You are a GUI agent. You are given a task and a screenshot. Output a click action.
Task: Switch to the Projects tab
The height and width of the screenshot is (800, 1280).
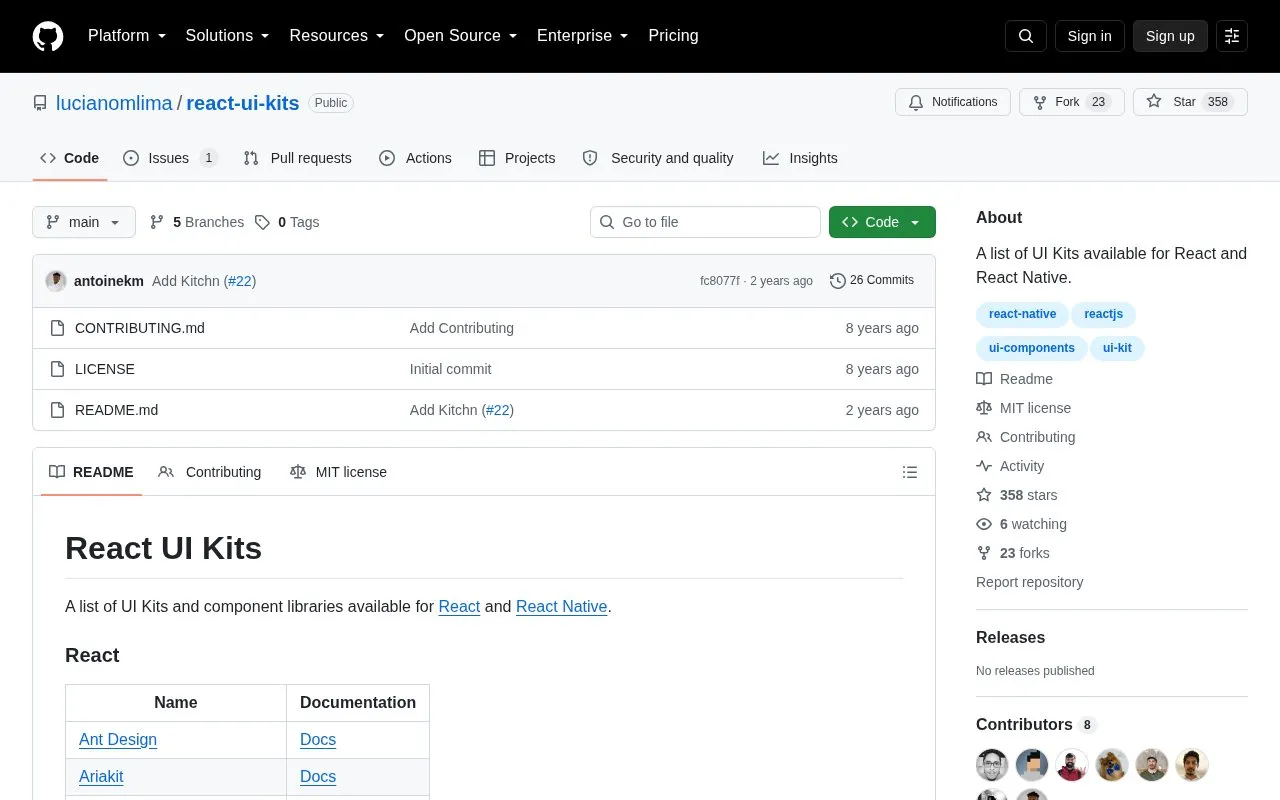tap(517, 158)
